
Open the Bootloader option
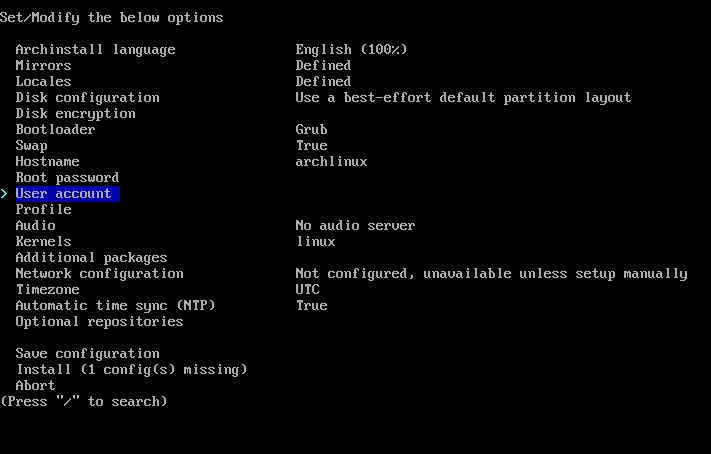(x=55, y=129)
